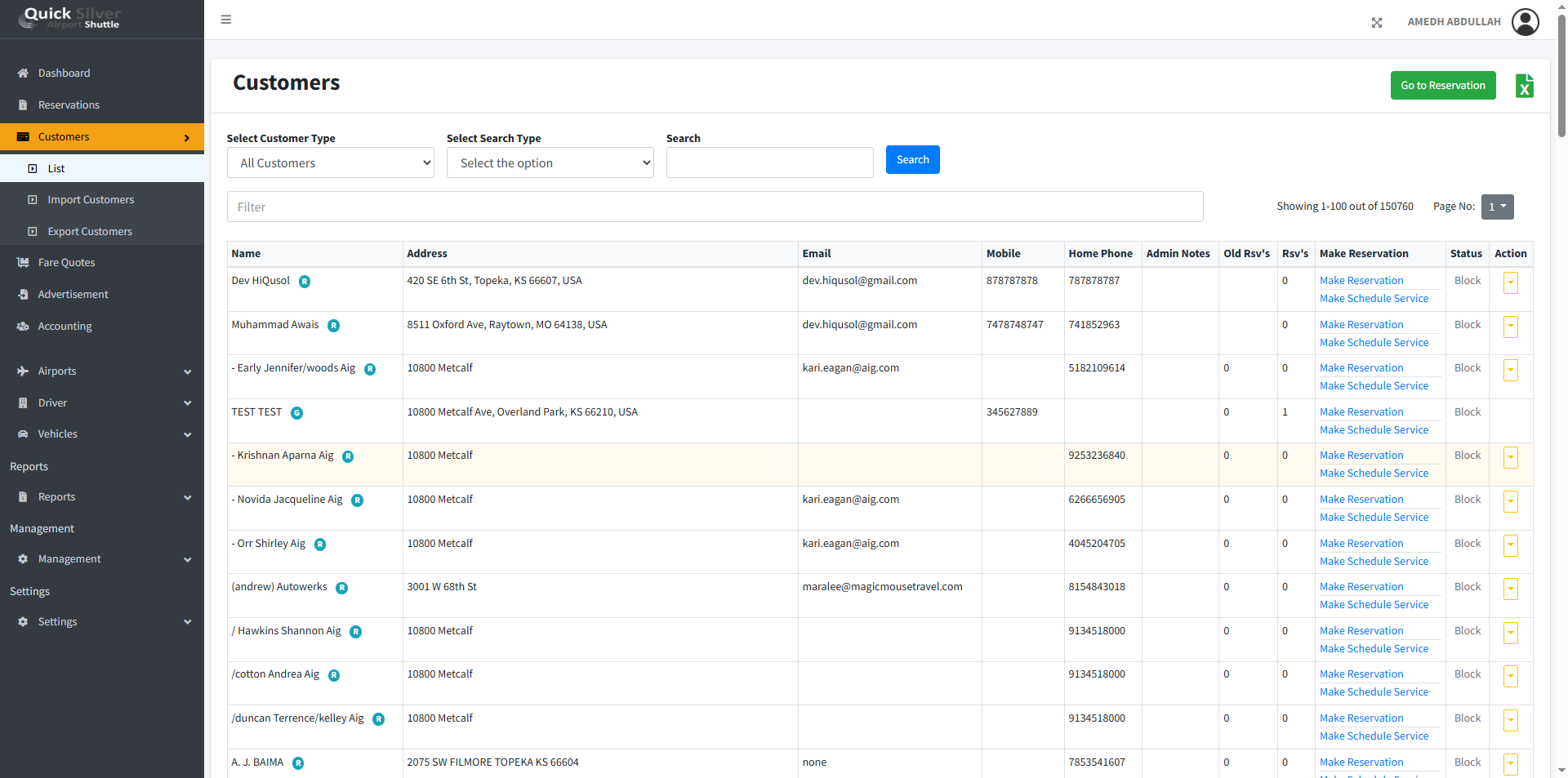
Task: Open the Reservations sidebar item
Action: pyautogui.click(x=69, y=105)
